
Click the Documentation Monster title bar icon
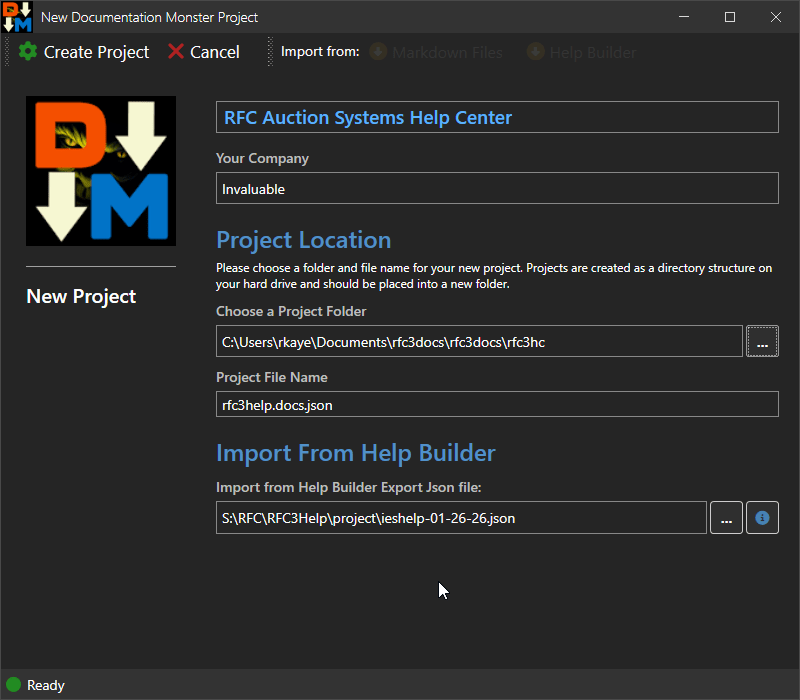pyautogui.click(x=17, y=17)
